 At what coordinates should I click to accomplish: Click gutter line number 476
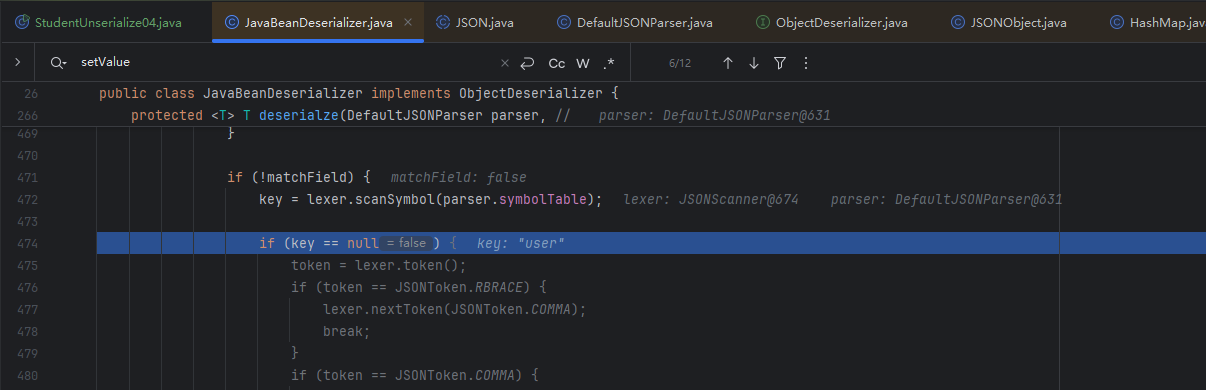pos(27,287)
